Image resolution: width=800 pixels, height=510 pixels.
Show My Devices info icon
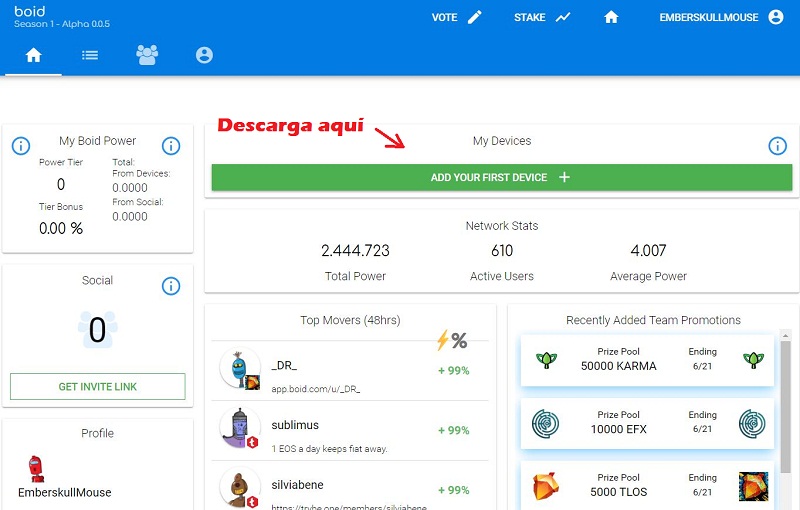coord(778,146)
